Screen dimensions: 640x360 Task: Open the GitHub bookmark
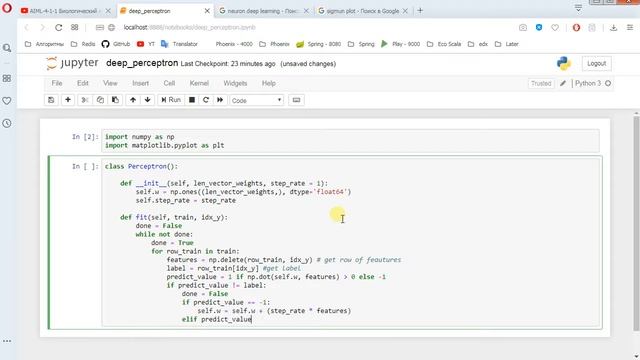pos(116,44)
